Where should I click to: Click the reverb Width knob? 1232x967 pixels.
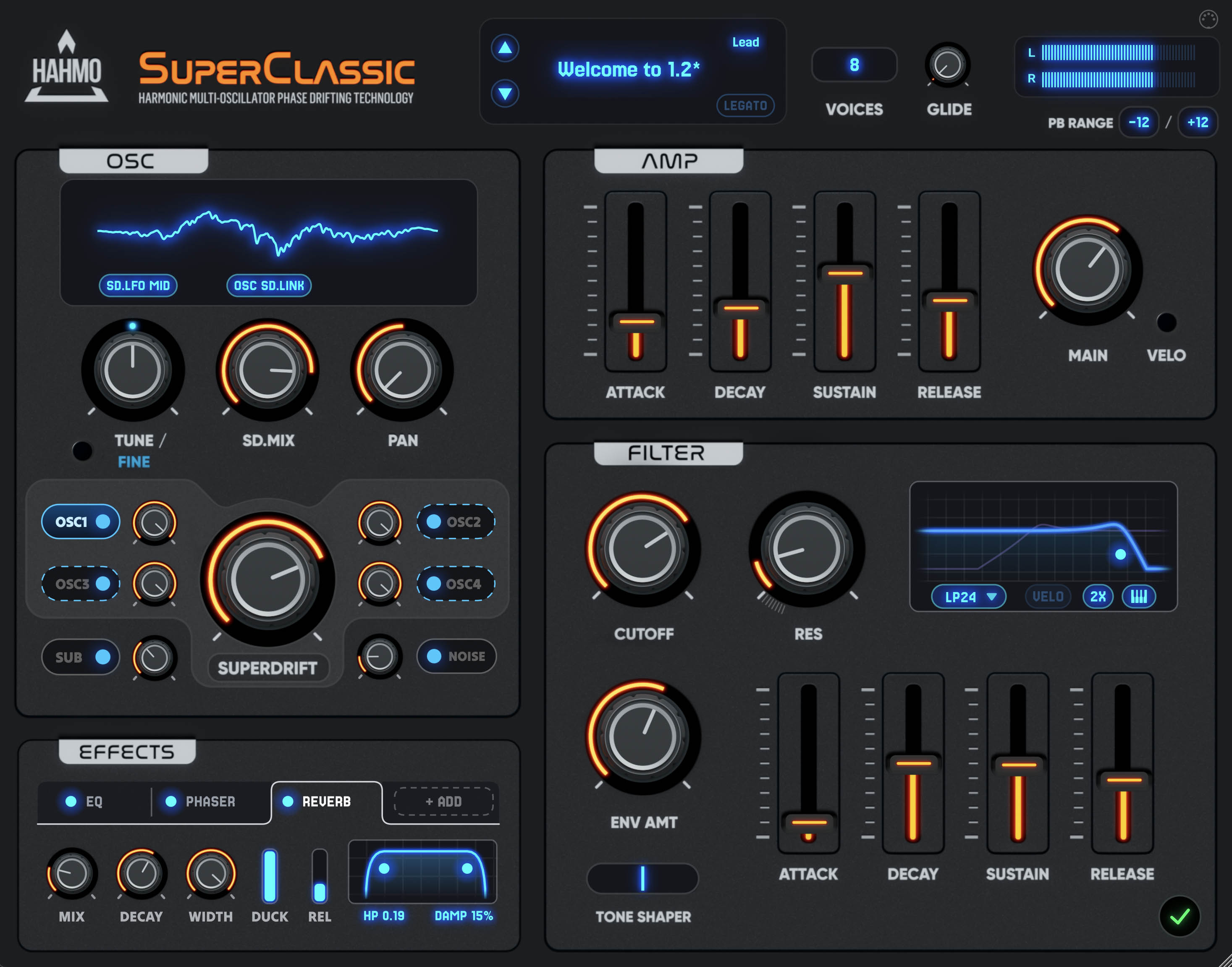[x=211, y=874]
